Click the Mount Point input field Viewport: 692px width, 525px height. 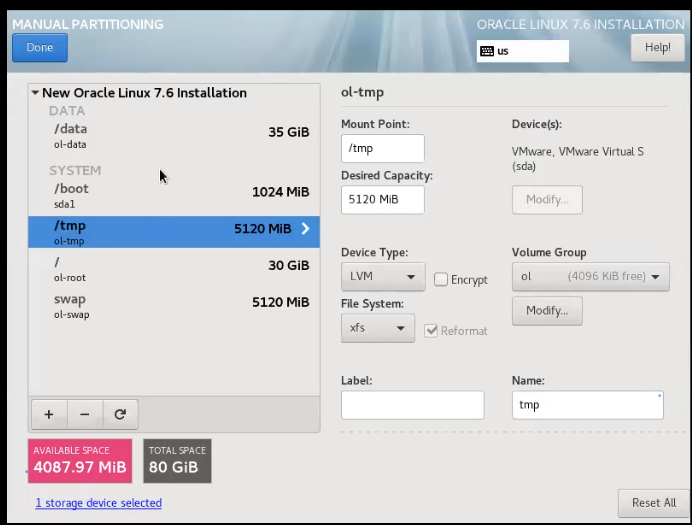(383, 148)
